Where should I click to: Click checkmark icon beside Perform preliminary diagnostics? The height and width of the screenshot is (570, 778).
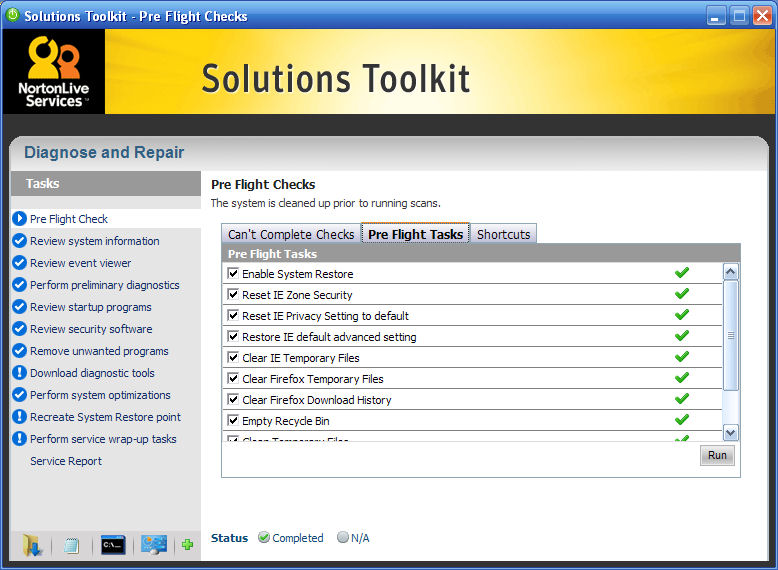tap(19, 285)
